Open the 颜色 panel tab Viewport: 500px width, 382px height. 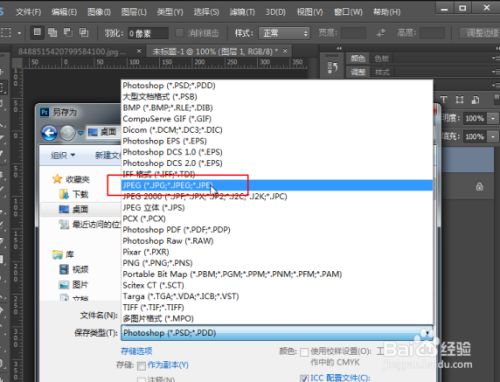pos(358,59)
